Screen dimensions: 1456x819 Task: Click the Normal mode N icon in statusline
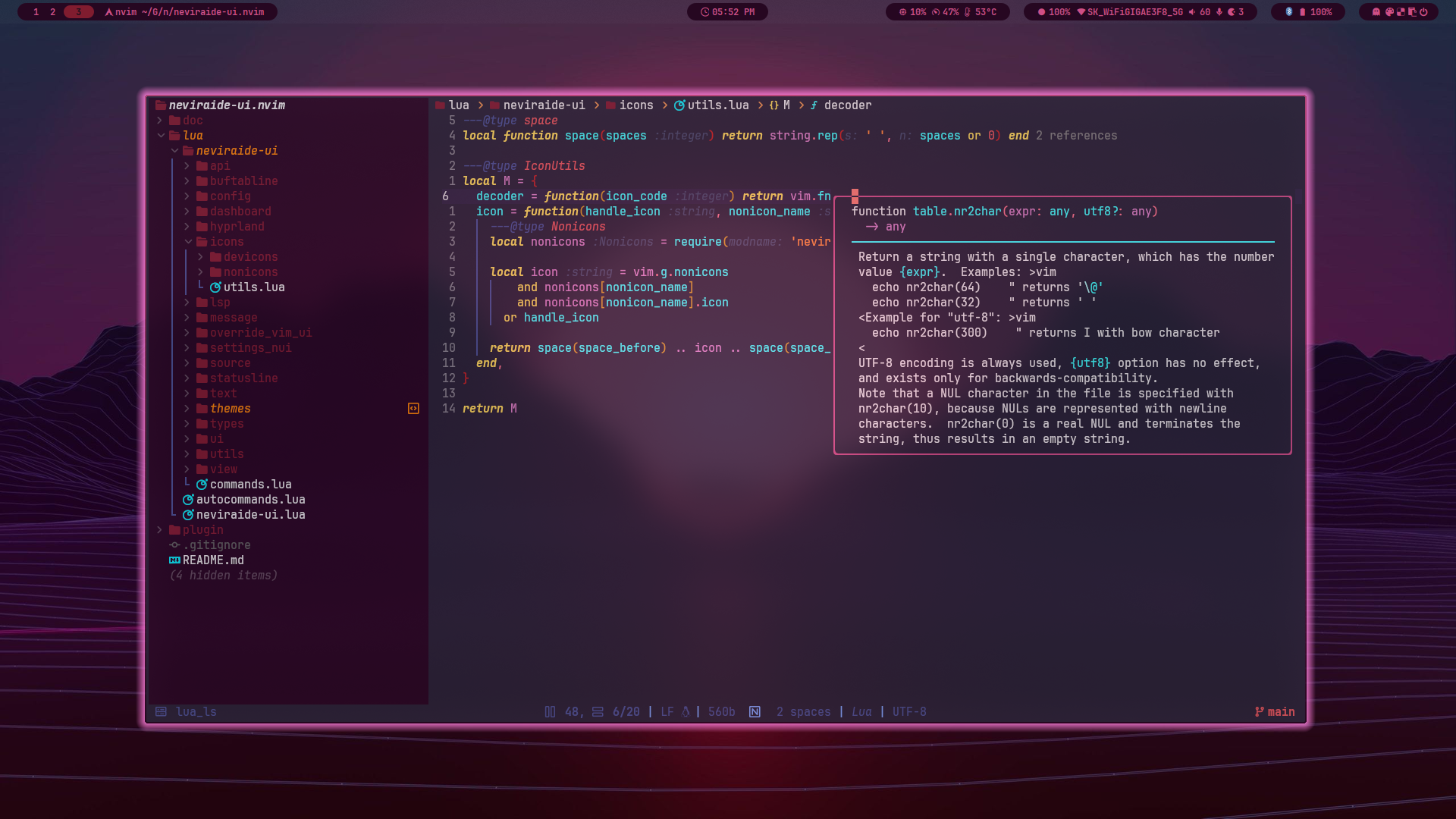click(755, 712)
